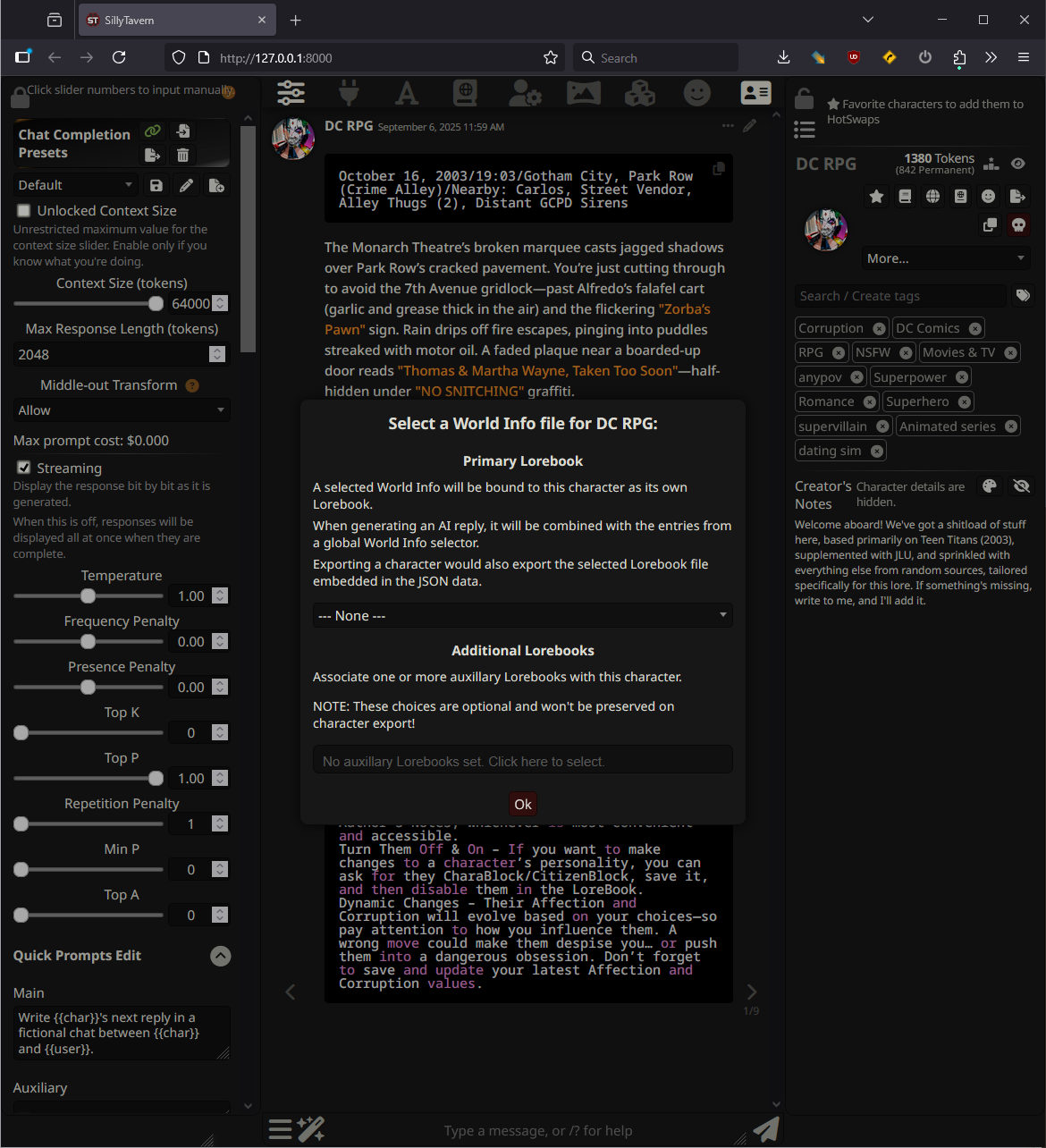Open the World Info globe book icon
Screen dimensions: 1046x1148
coord(465,92)
